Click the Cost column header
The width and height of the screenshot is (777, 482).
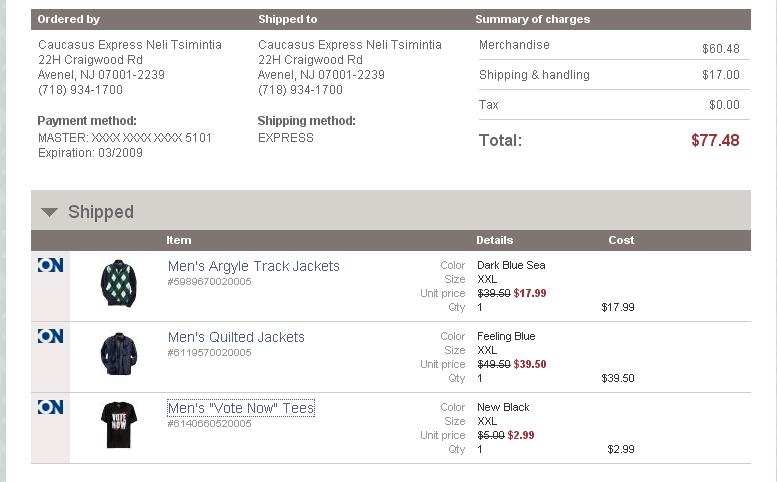point(621,240)
